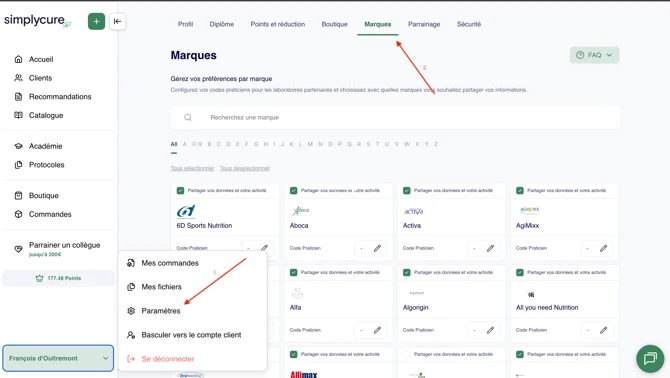Click Tous sélectionner link

click(x=192, y=168)
